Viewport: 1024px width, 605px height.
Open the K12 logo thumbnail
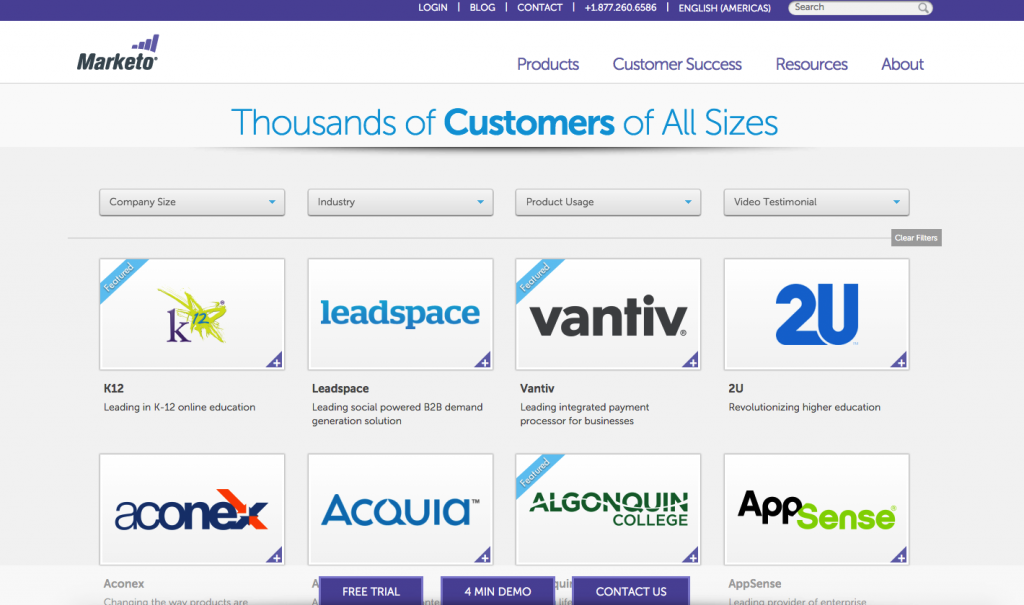click(x=192, y=314)
